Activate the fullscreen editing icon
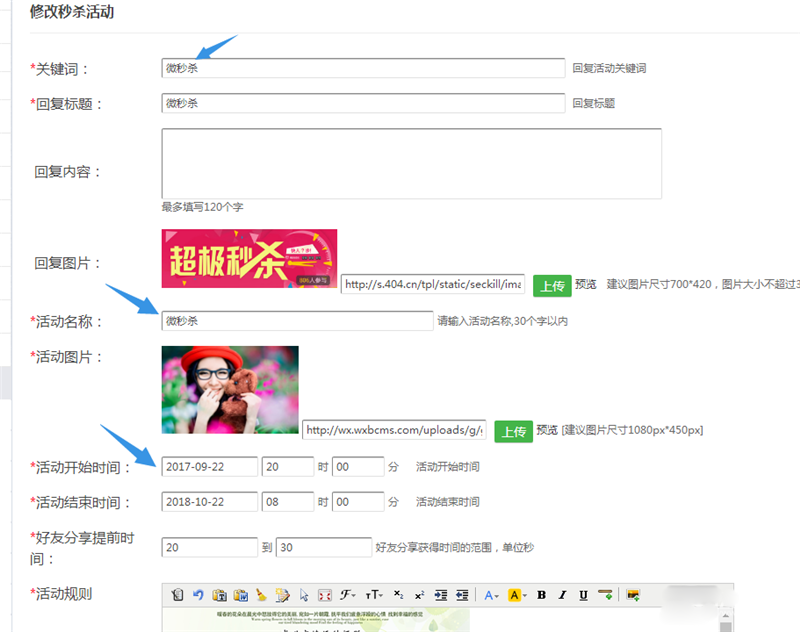The image size is (800, 632). point(323,595)
